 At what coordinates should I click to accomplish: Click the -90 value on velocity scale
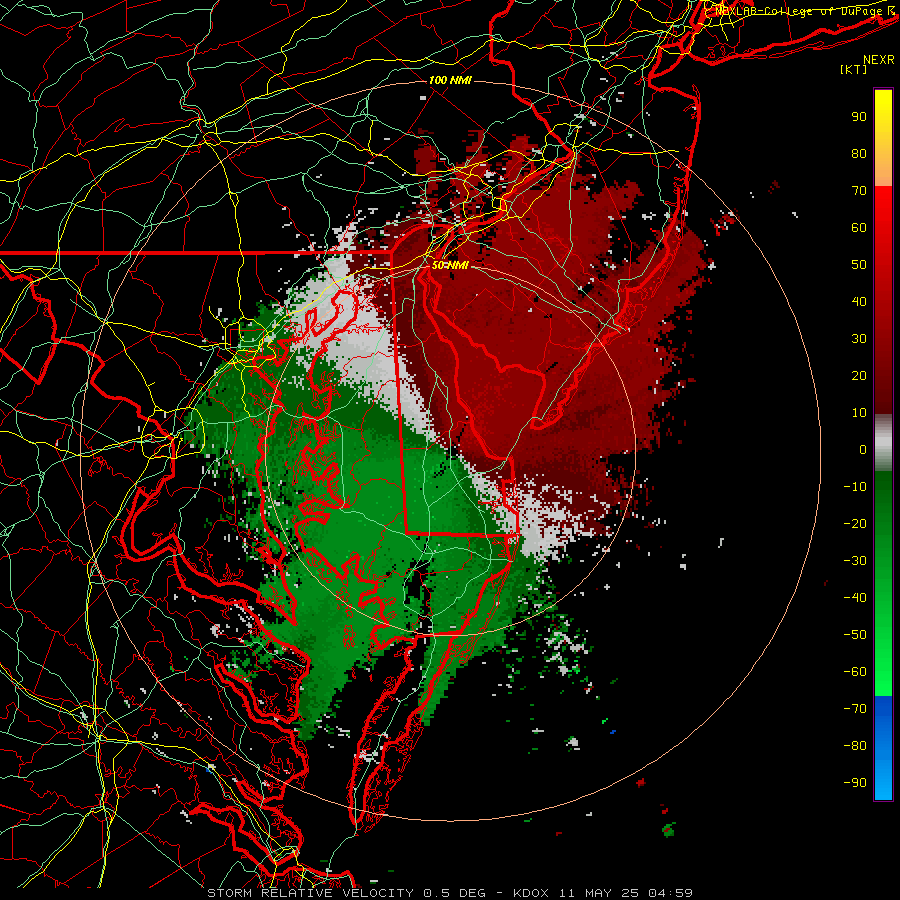[855, 783]
